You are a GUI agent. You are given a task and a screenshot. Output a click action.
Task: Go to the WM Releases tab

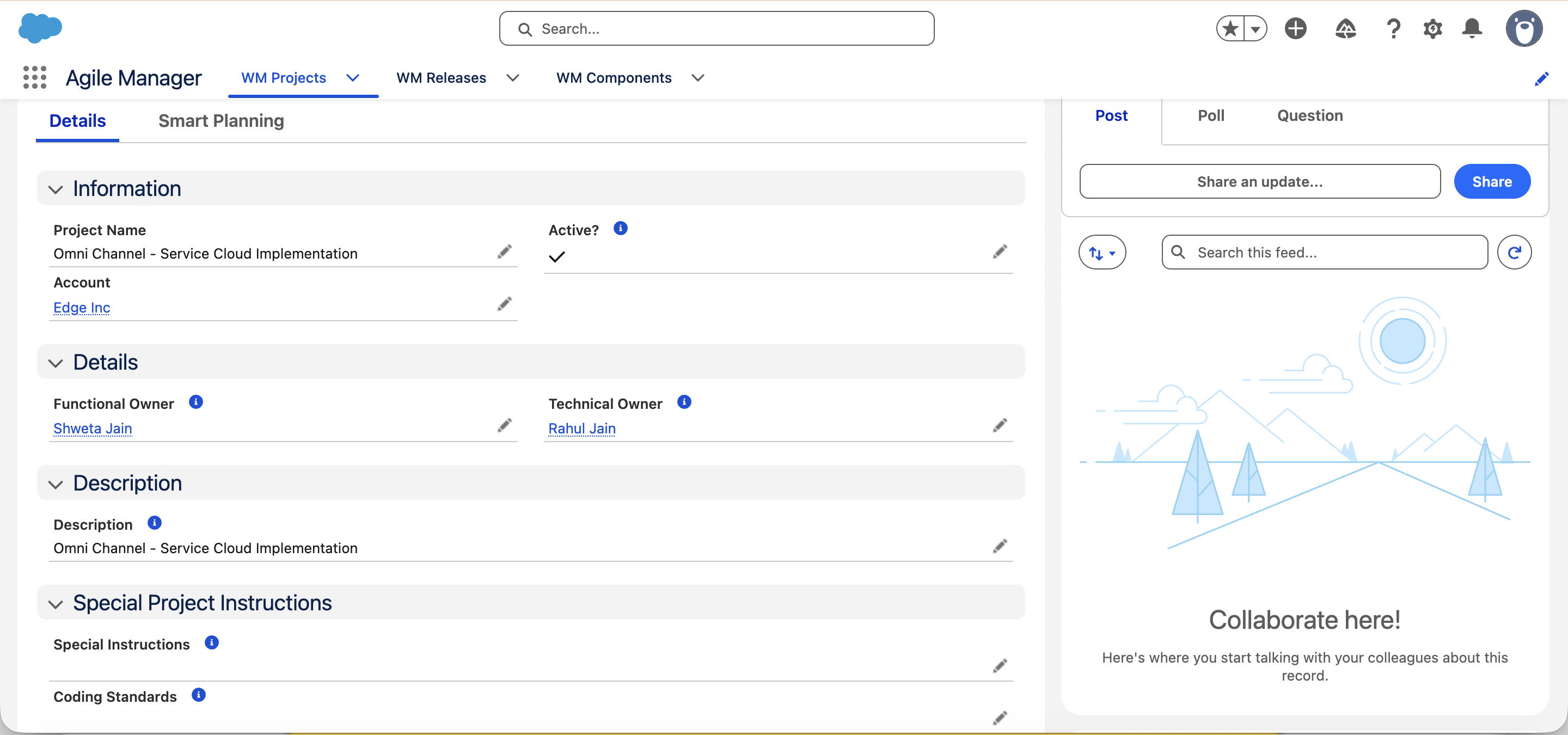pyautogui.click(x=442, y=78)
